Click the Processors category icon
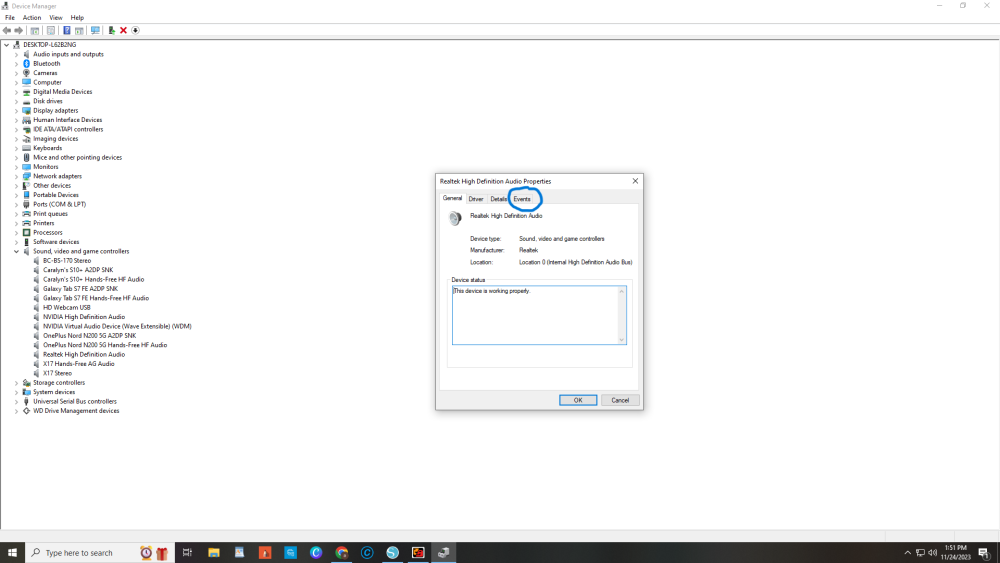 point(26,232)
